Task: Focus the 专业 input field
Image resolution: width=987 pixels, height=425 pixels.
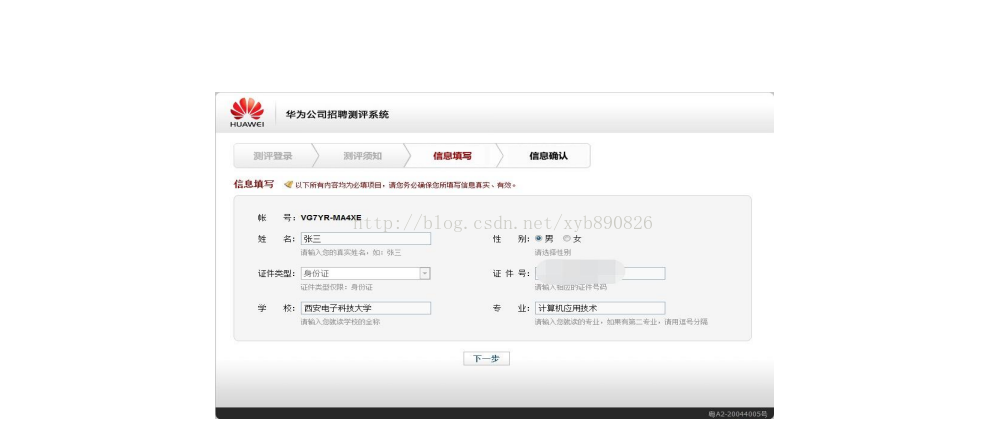Action: click(600, 308)
